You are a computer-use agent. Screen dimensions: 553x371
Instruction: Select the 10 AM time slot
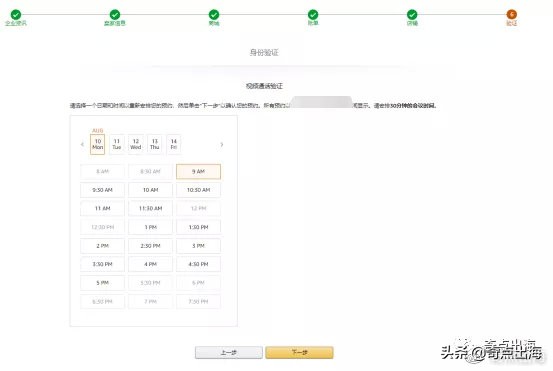point(151,190)
